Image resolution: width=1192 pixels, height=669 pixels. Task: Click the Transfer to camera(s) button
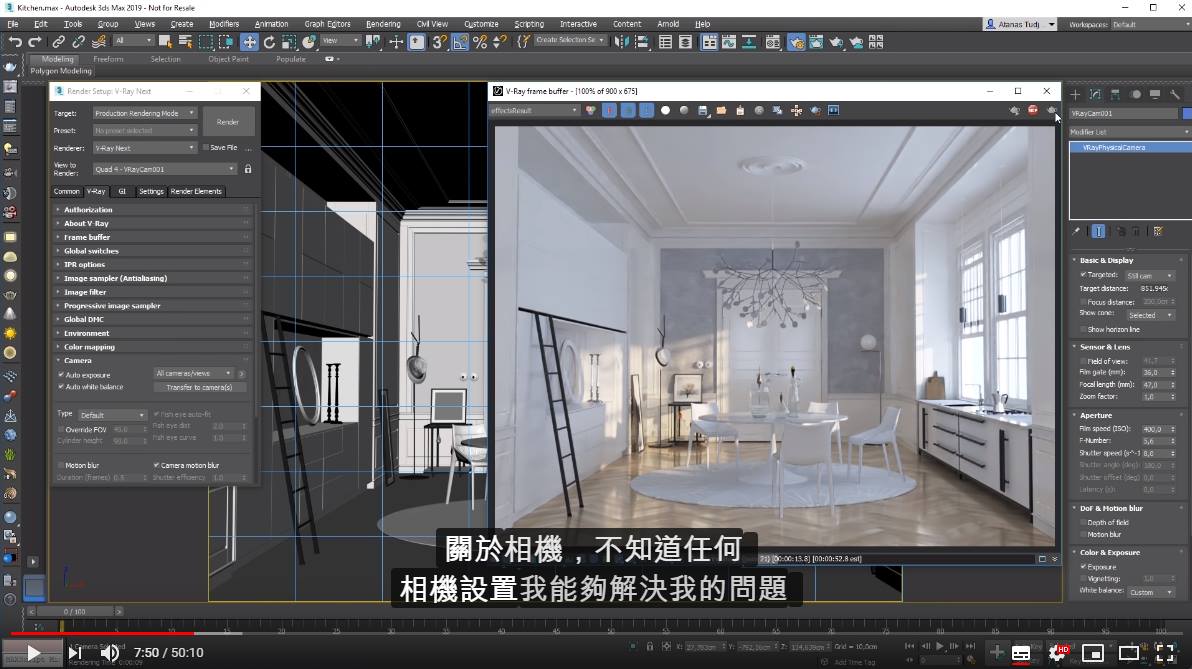coord(199,388)
